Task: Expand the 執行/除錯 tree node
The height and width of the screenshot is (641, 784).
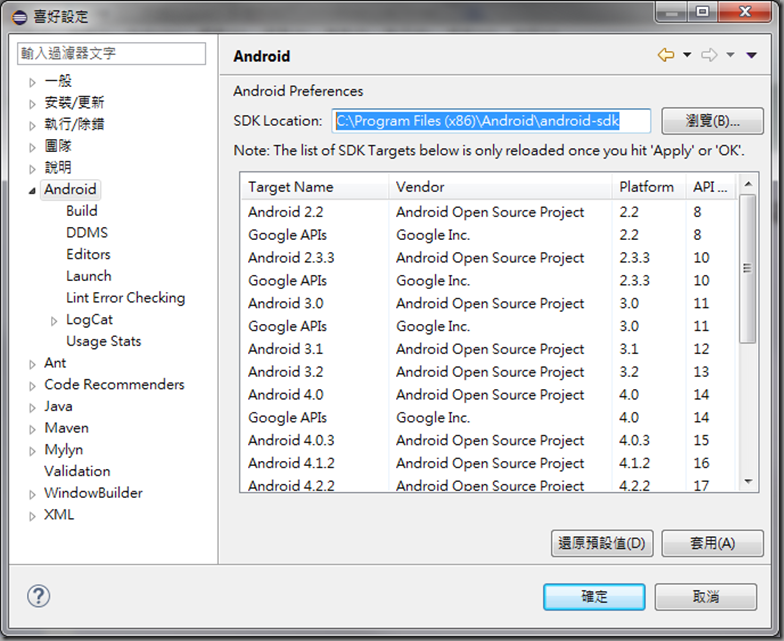Action: pos(32,126)
